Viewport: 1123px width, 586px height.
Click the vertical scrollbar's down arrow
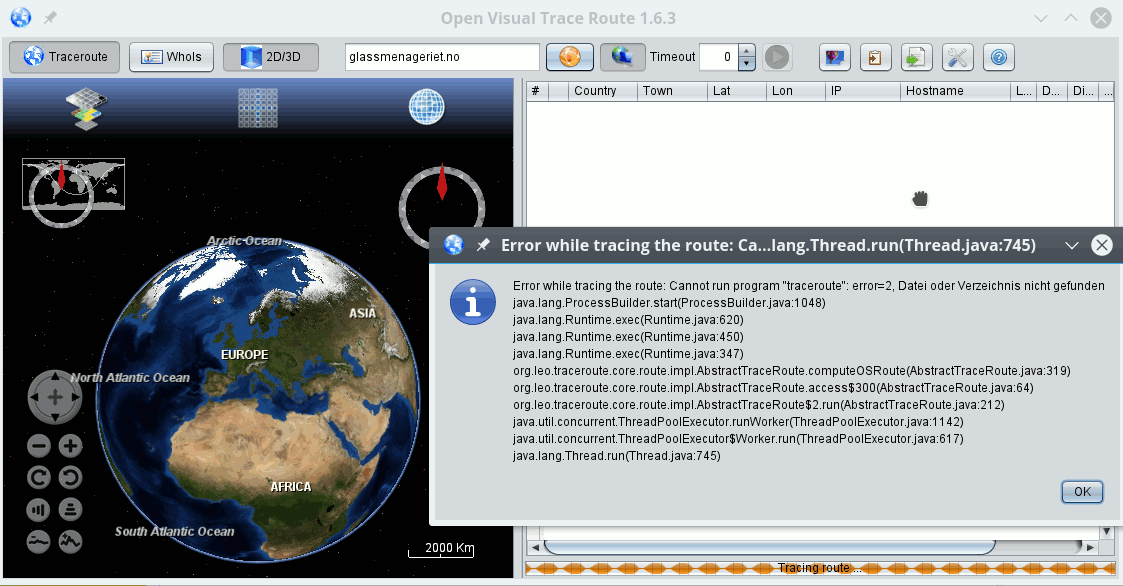[x=1107, y=532]
